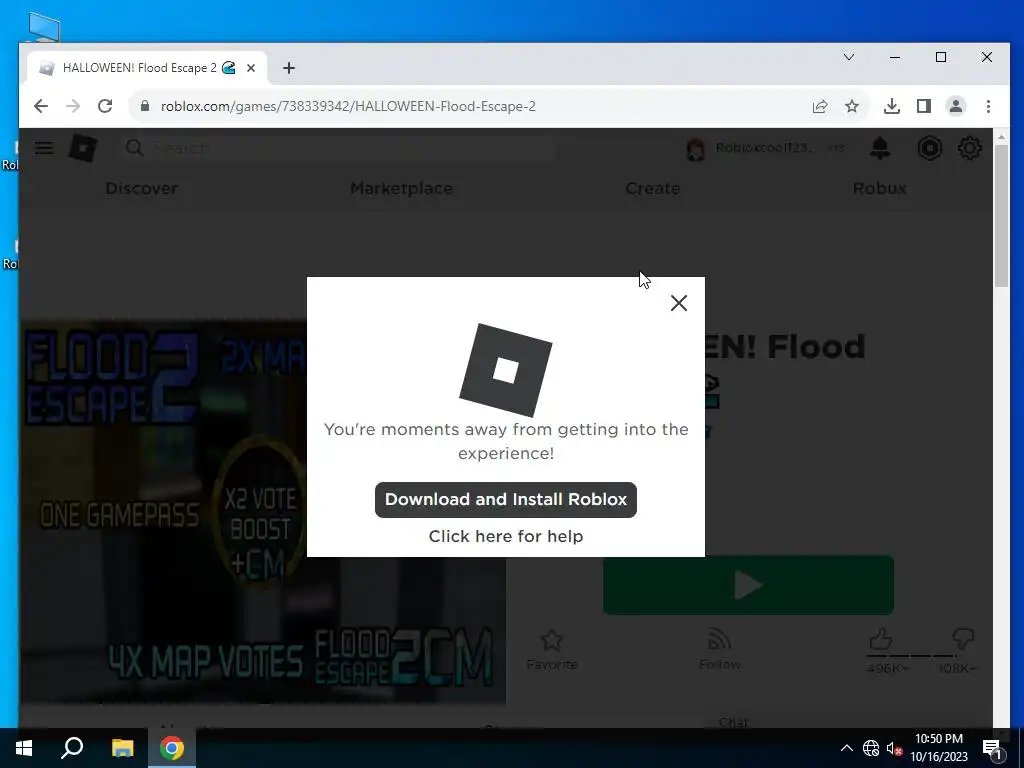Open Robux menu item
The image size is (1024, 768).
click(880, 188)
